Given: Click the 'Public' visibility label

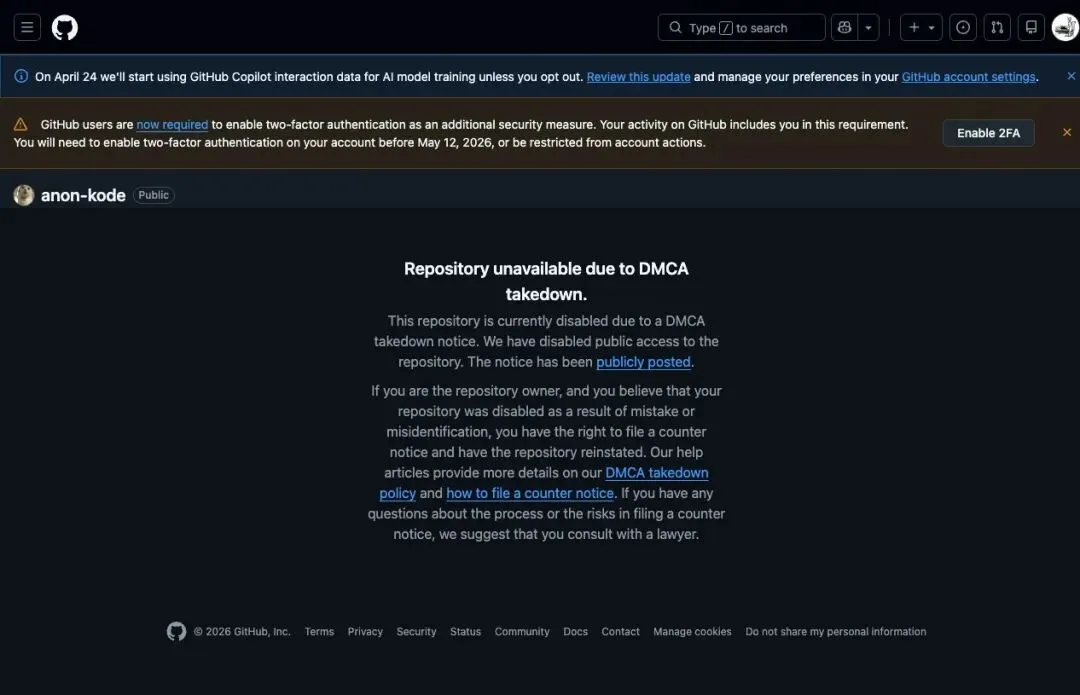Looking at the screenshot, I should point(154,195).
